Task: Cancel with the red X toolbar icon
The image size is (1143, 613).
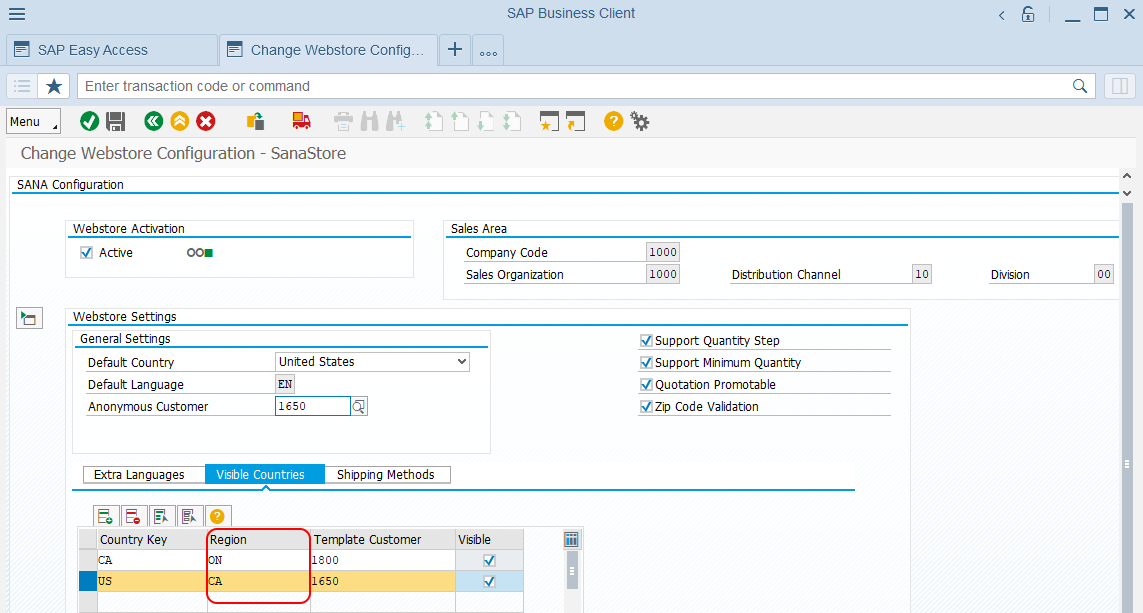Action: click(x=206, y=122)
